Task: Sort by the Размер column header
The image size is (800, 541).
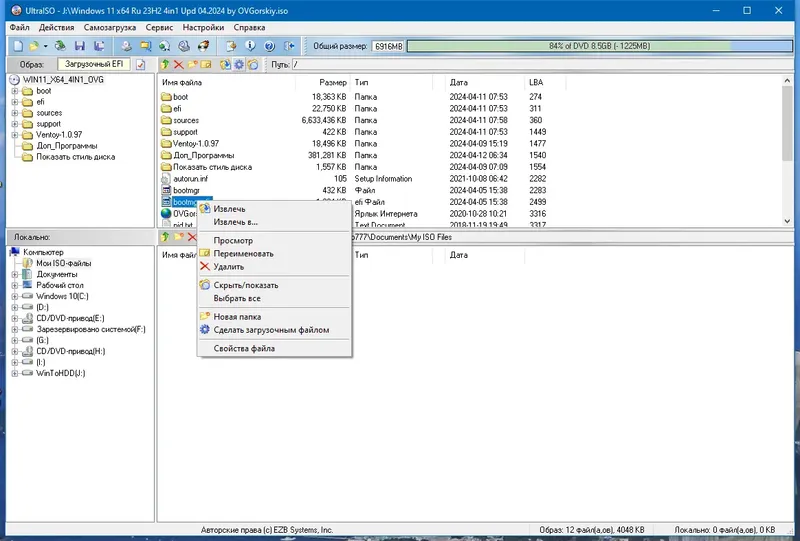Action: pyautogui.click(x=323, y=82)
